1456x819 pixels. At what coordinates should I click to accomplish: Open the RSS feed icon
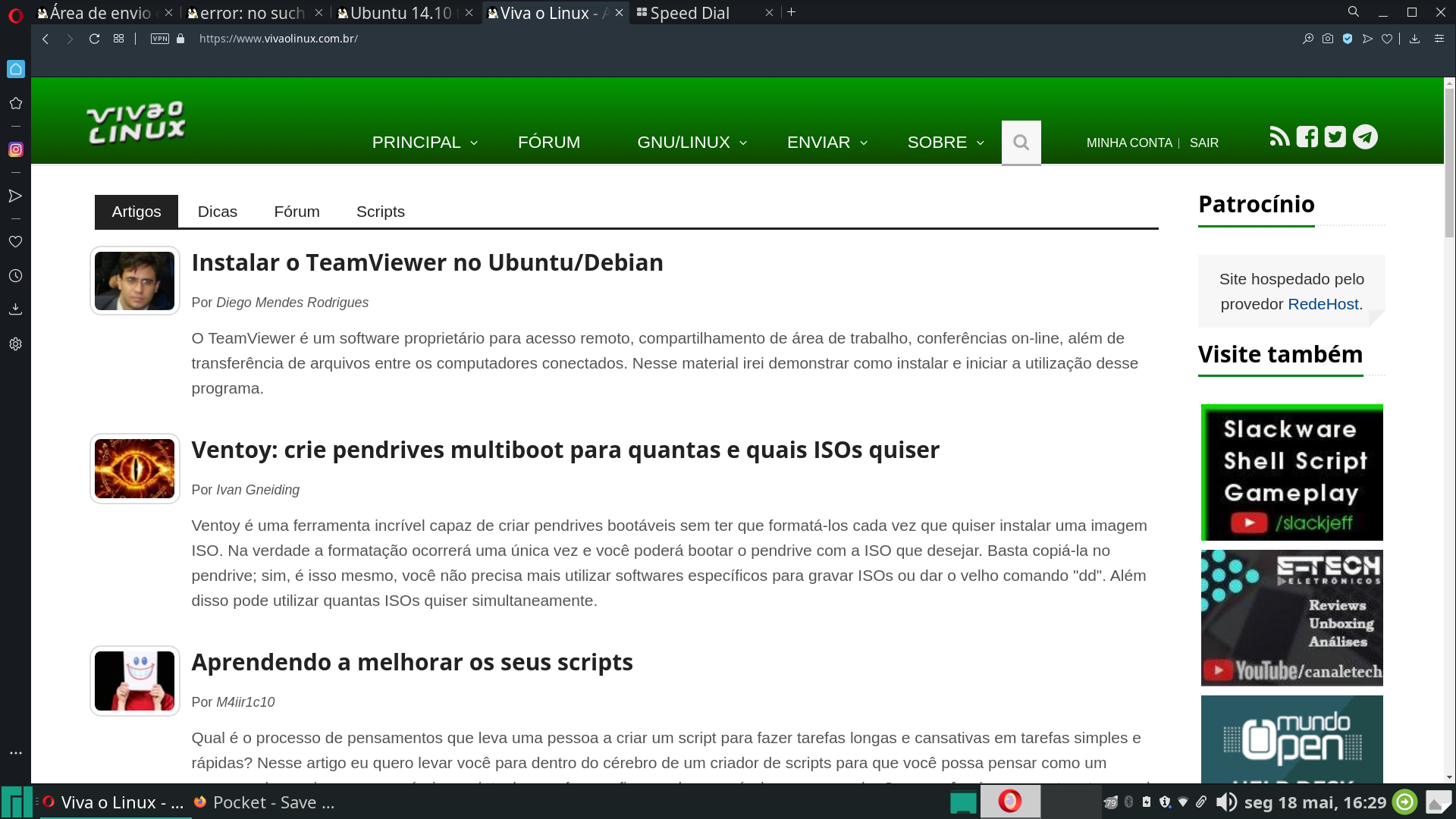click(x=1279, y=136)
